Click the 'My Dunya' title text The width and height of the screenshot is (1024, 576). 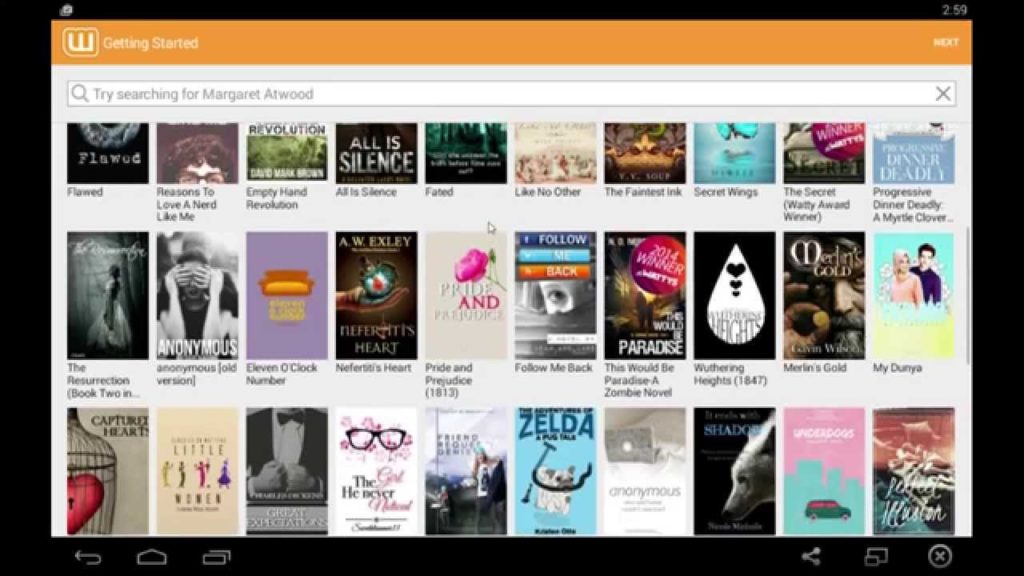click(x=897, y=368)
